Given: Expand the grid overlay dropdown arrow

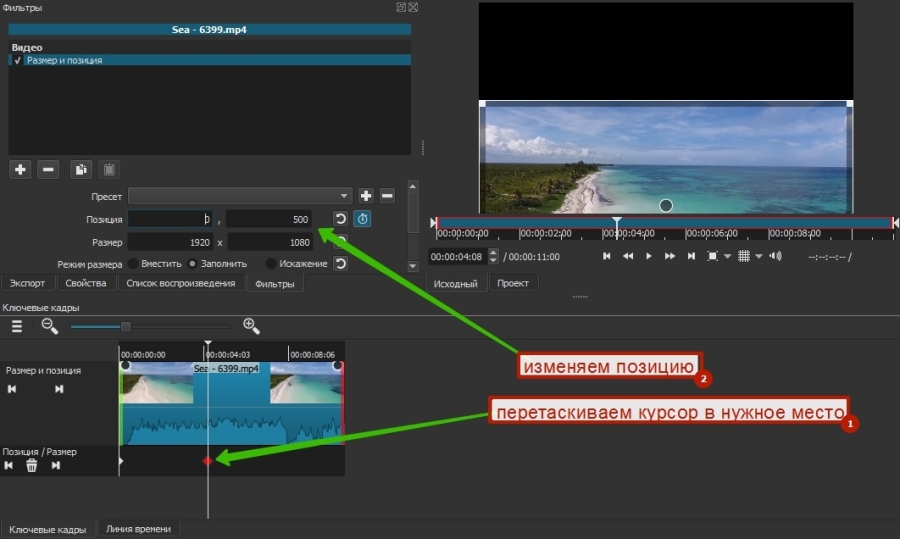Looking at the screenshot, I should (x=758, y=256).
